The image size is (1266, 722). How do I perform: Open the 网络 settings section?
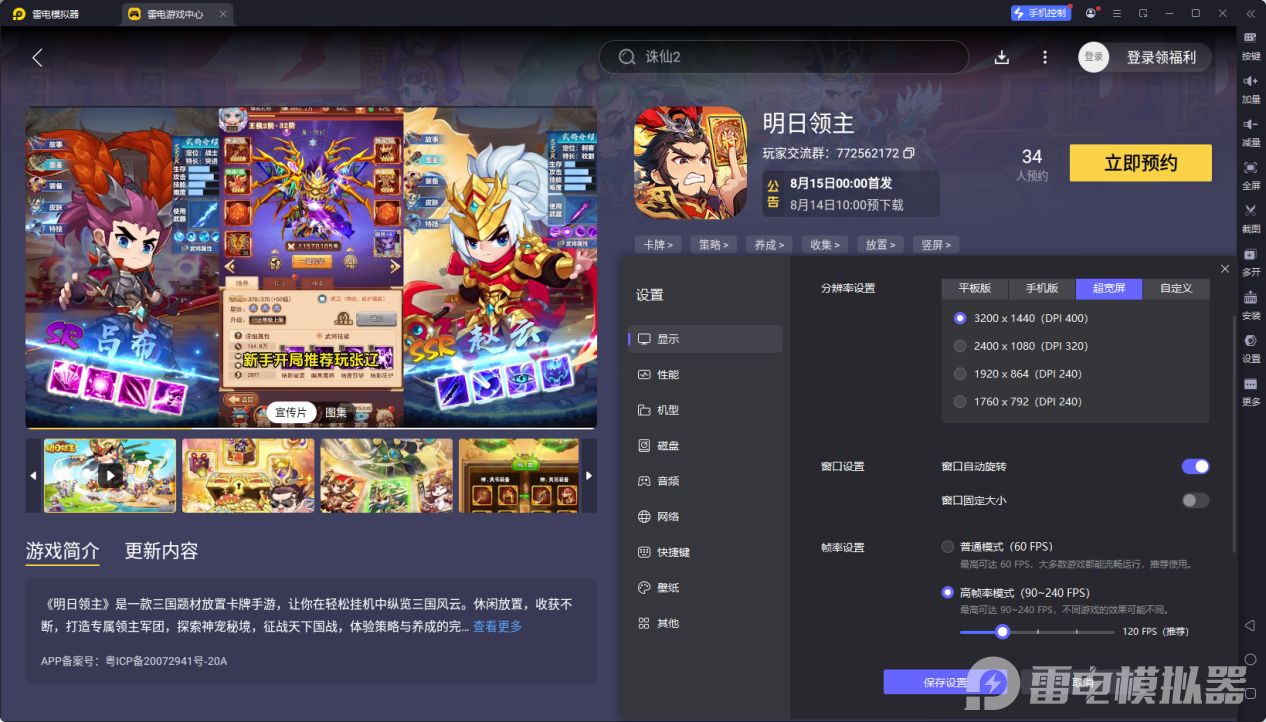coord(705,517)
